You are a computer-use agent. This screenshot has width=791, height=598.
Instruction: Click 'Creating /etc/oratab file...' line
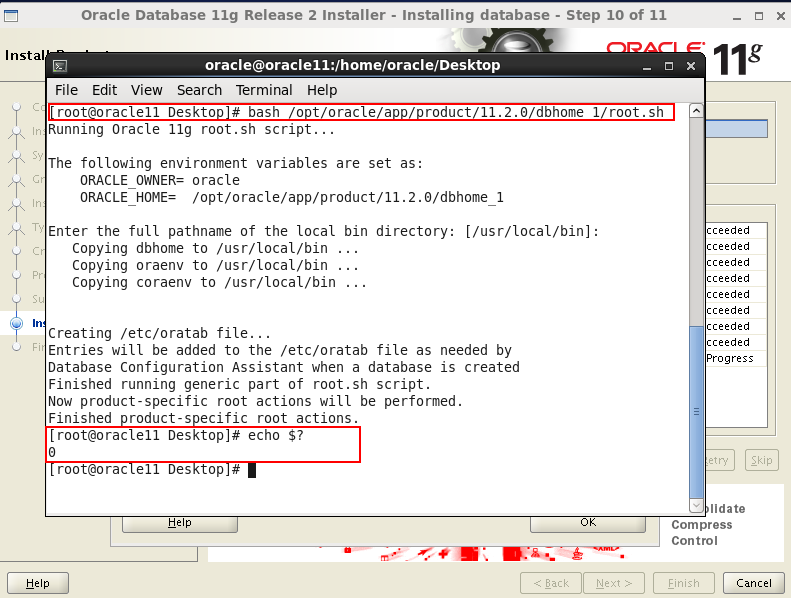(159, 334)
